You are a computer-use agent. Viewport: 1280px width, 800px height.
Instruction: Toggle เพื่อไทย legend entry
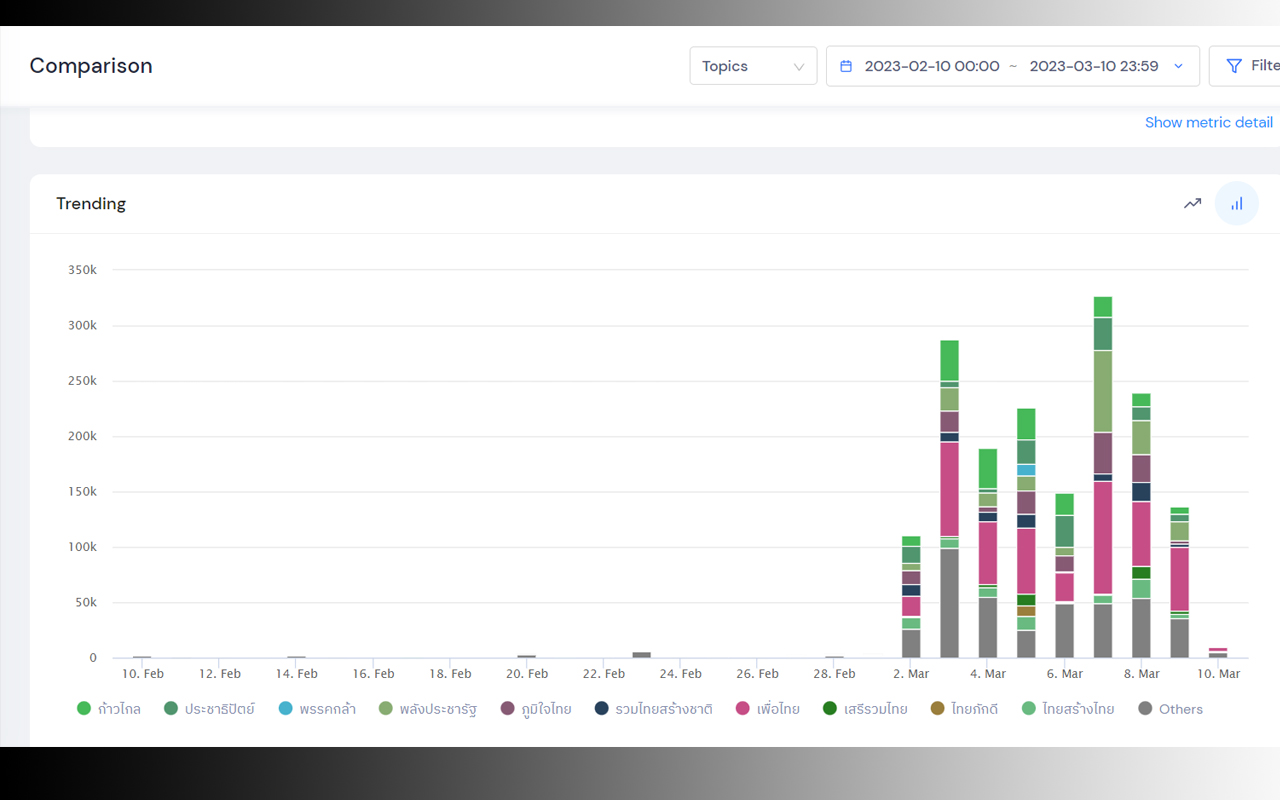[768, 709]
